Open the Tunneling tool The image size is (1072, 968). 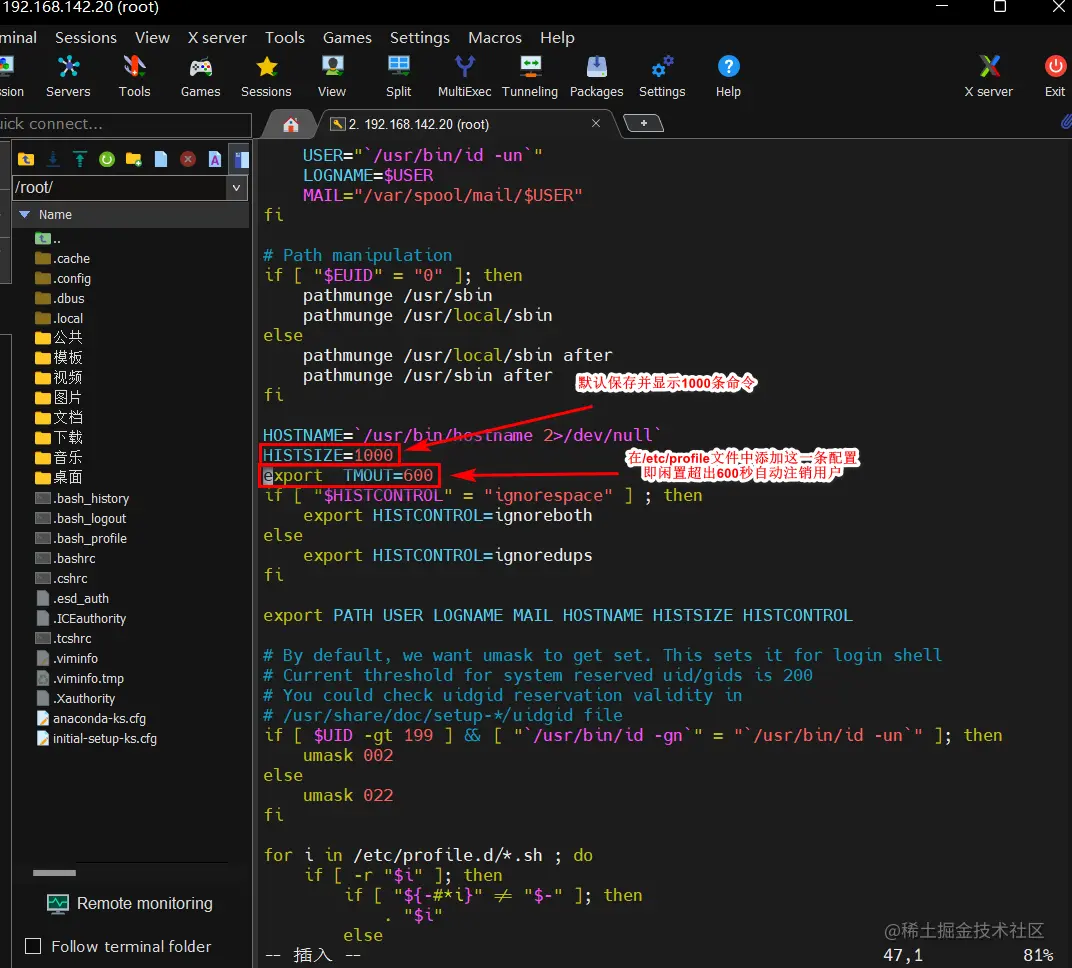tap(529, 76)
